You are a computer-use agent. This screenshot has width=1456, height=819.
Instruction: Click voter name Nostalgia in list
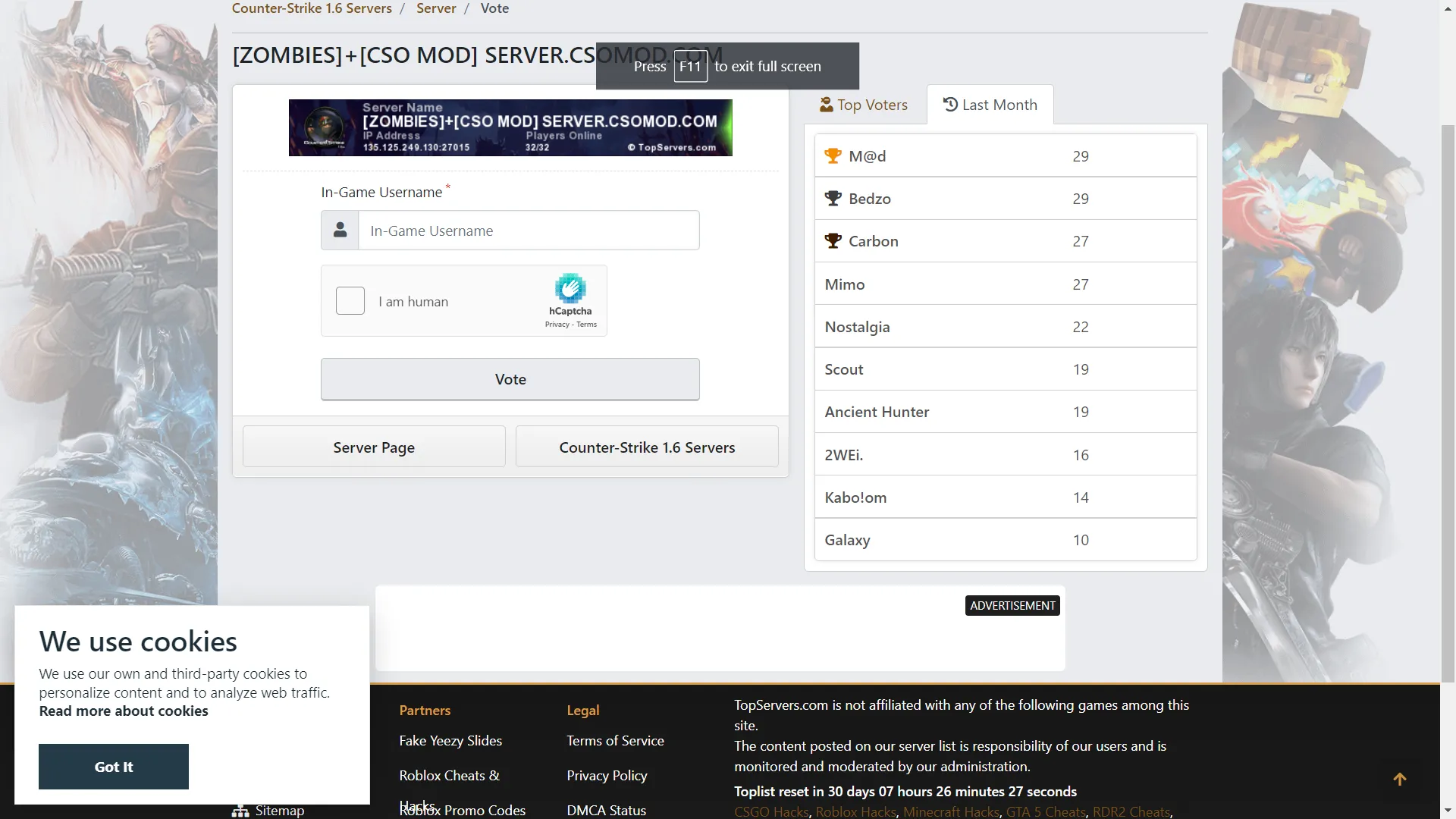click(x=858, y=326)
